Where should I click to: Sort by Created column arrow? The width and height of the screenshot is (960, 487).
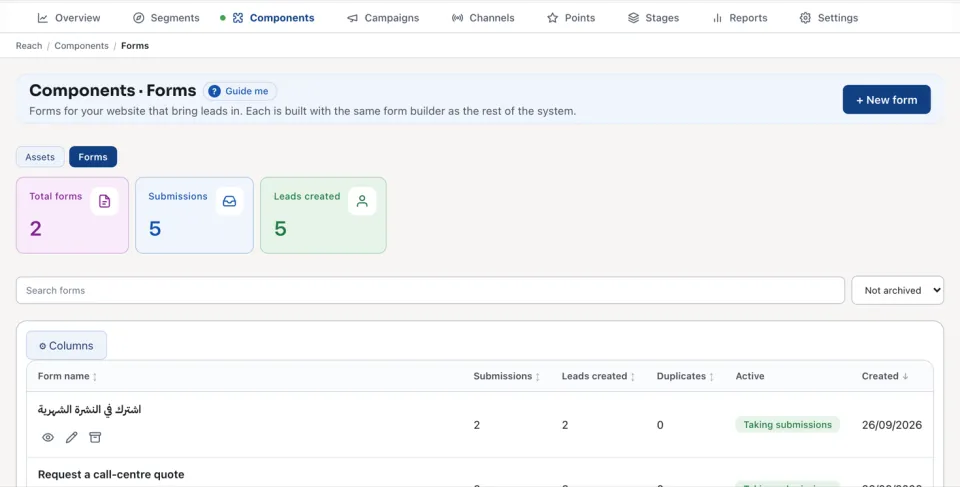[906, 376]
